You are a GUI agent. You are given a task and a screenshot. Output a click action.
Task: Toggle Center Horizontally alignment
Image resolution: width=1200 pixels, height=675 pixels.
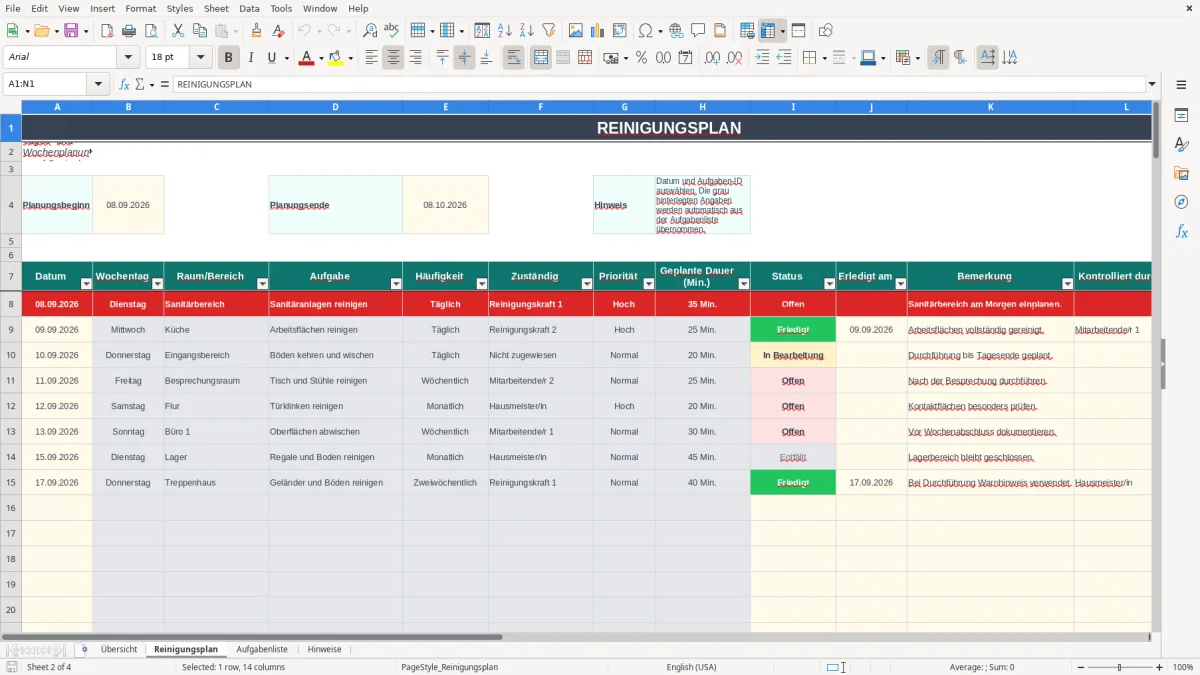pyautogui.click(x=393, y=58)
